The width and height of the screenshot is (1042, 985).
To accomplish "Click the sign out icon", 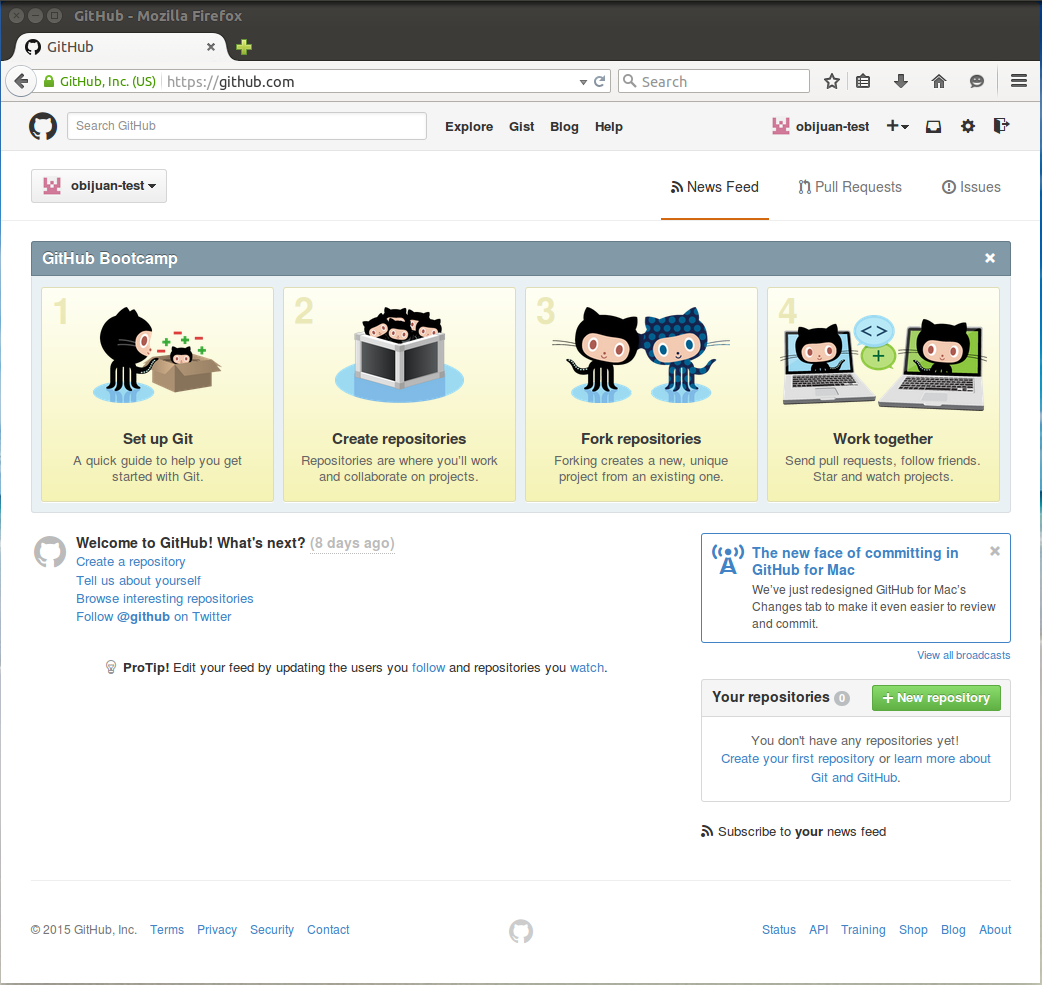I will pyautogui.click(x=1001, y=126).
